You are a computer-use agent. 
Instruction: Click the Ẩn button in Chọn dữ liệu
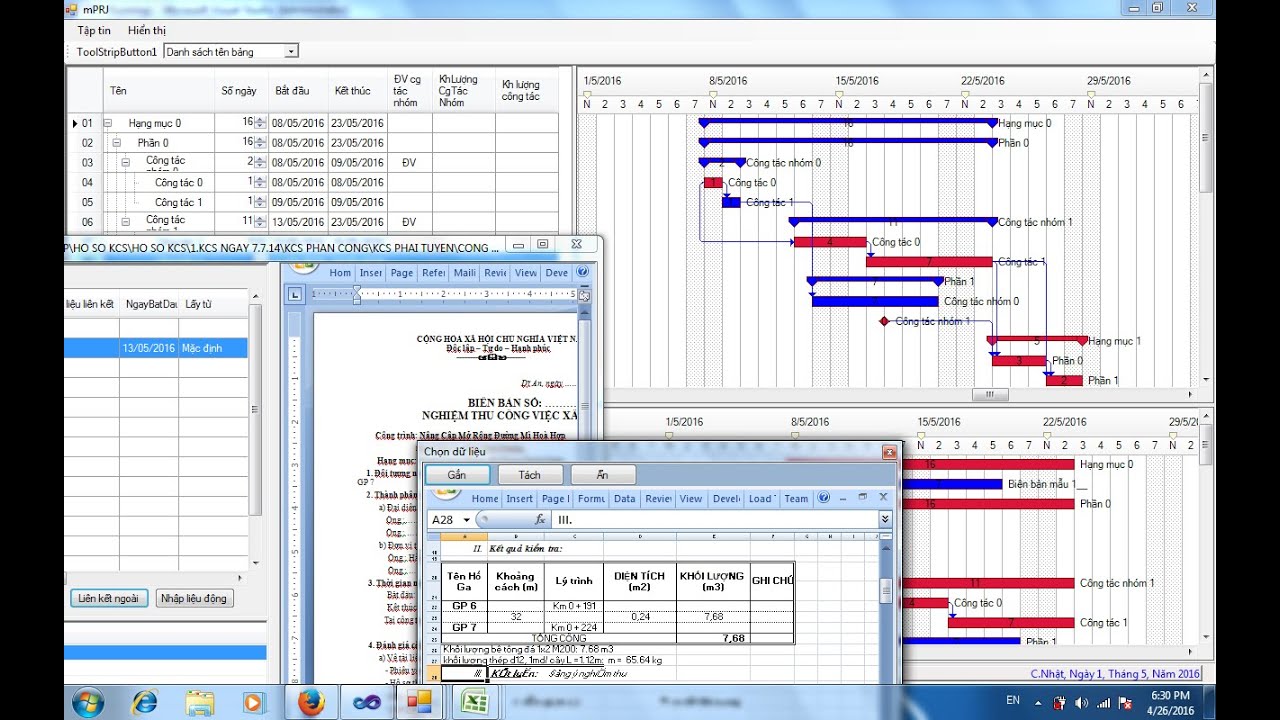(x=602, y=475)
